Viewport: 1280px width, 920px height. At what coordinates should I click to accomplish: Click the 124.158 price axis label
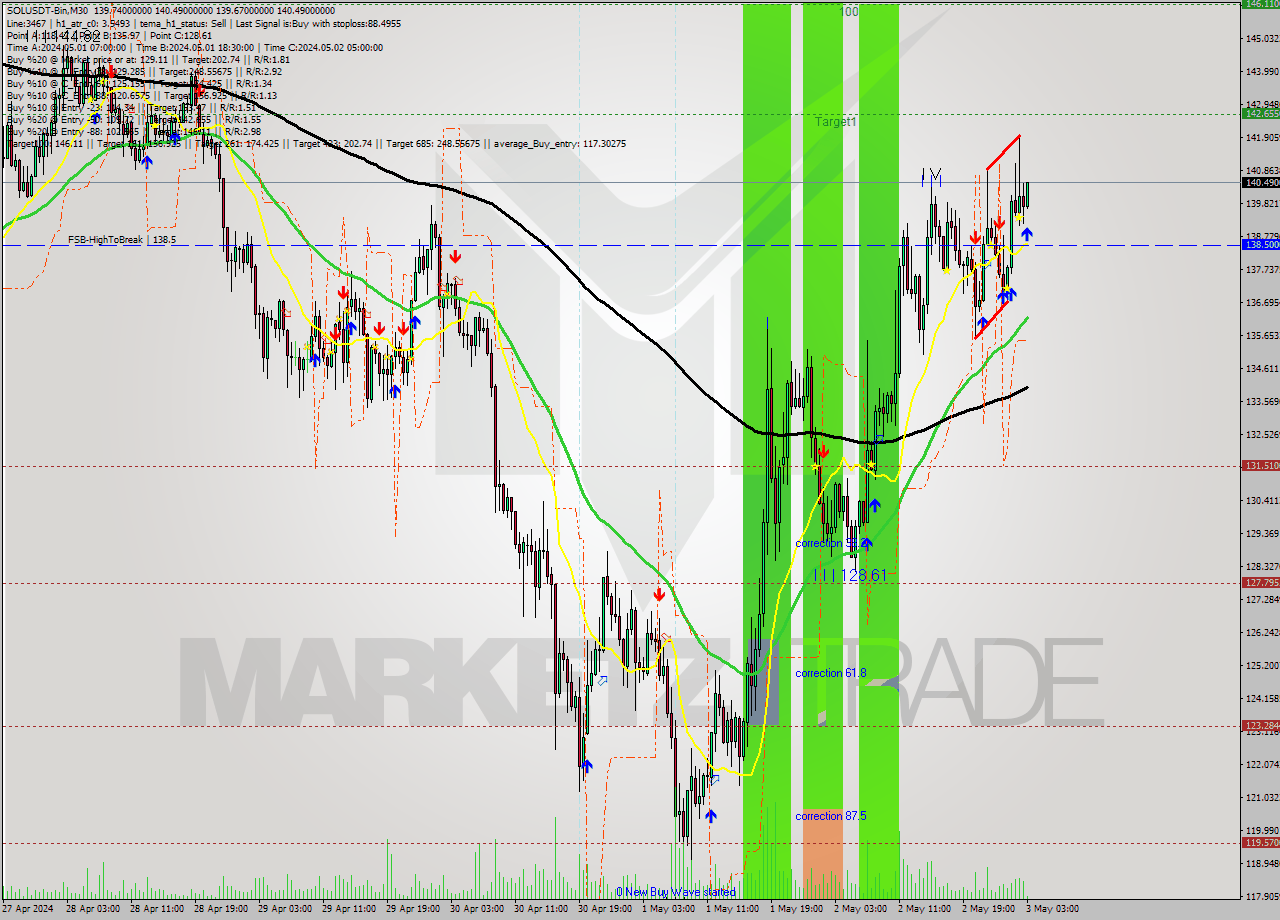point(1261,698)
